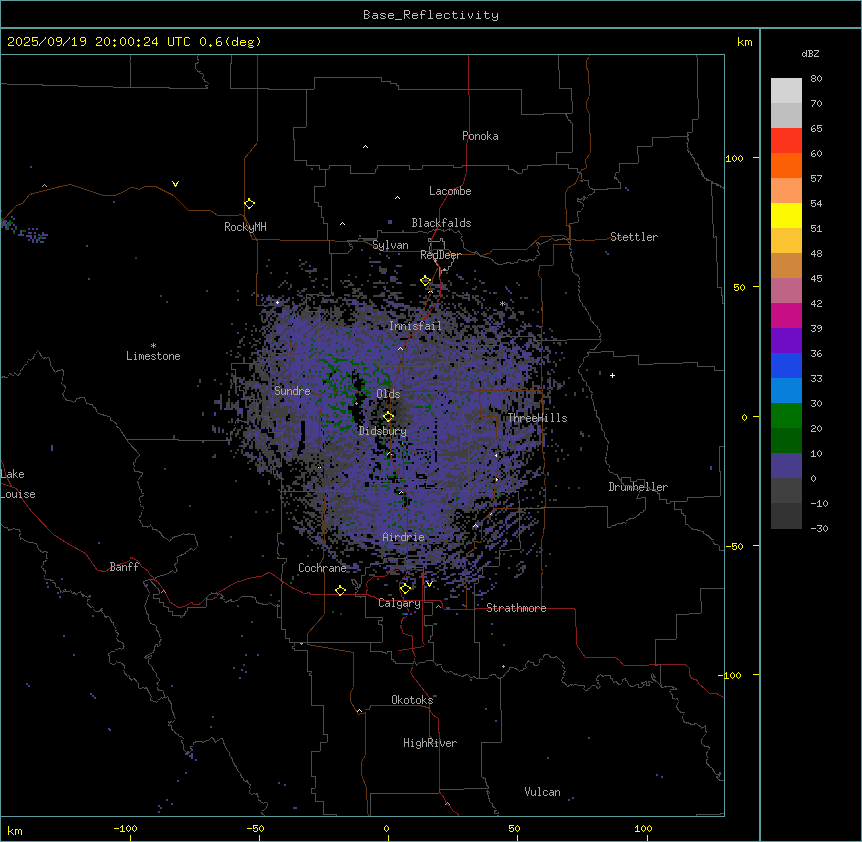862x842 pixels.
Task: Click the Stettler city label
Action: click(x=634, y=237)
